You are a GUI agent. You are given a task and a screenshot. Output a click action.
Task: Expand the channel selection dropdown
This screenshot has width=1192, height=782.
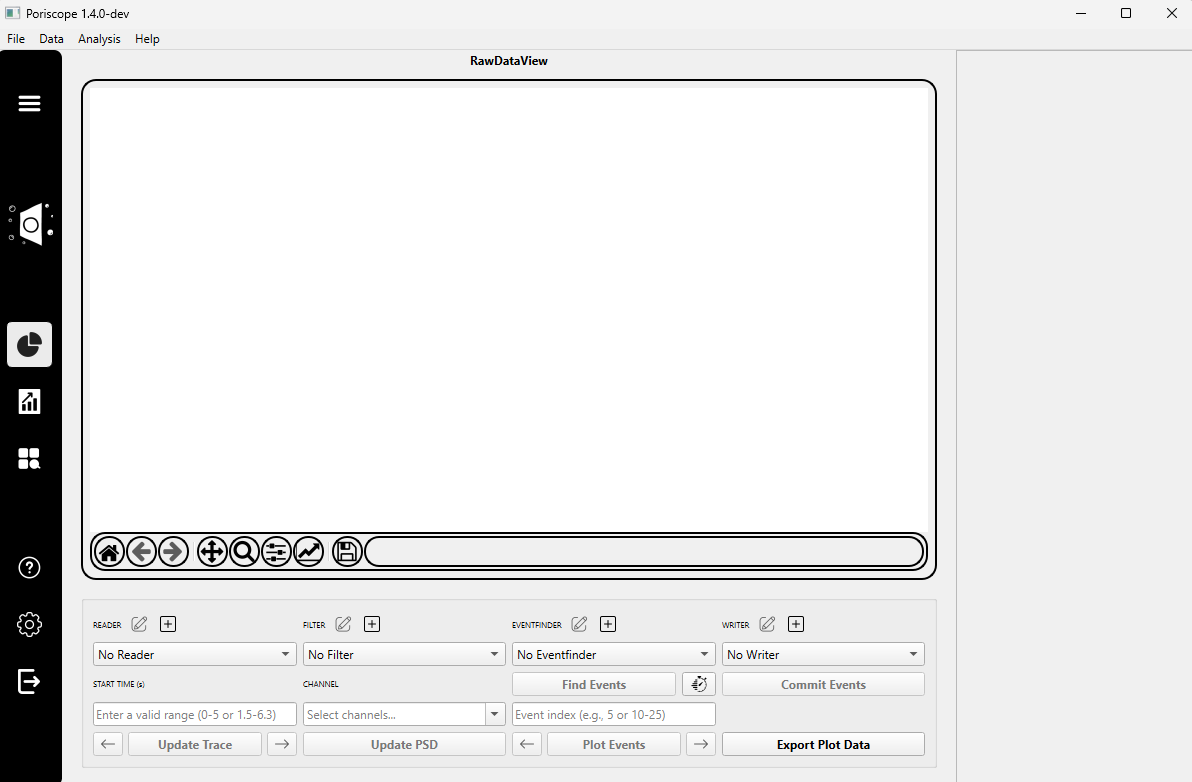[x=494, y=714]
